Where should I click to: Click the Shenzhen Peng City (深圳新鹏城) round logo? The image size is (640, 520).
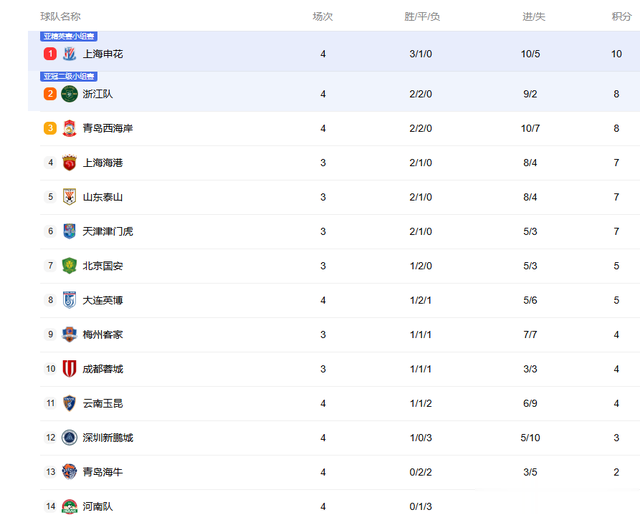point(69,438)
